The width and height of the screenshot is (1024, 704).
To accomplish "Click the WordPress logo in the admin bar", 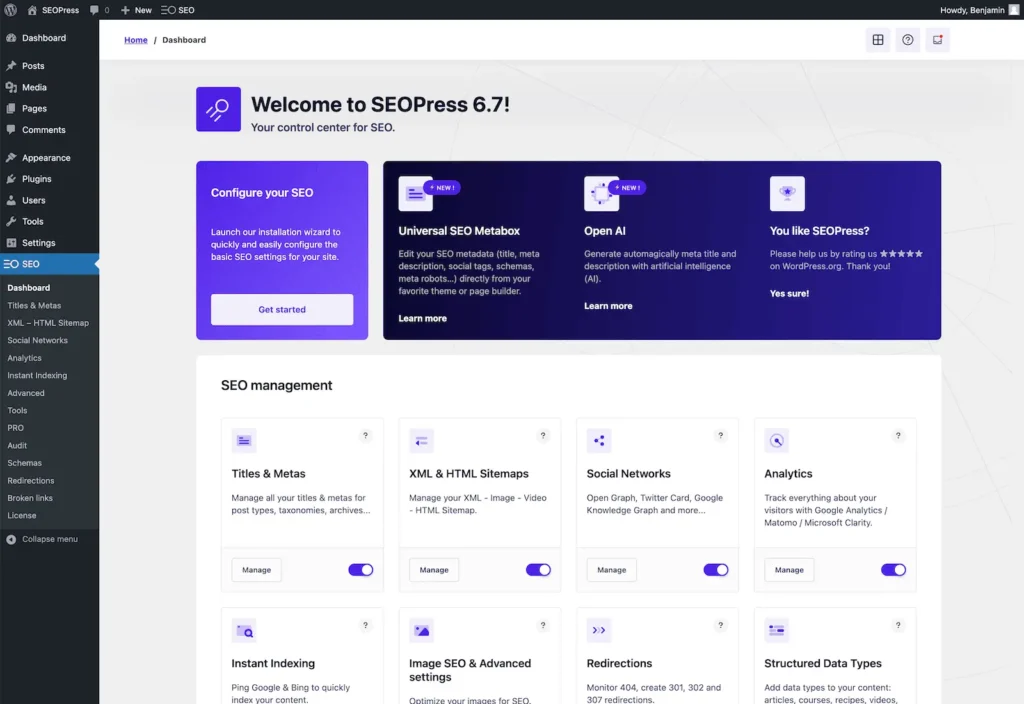I will coord(10,10).
